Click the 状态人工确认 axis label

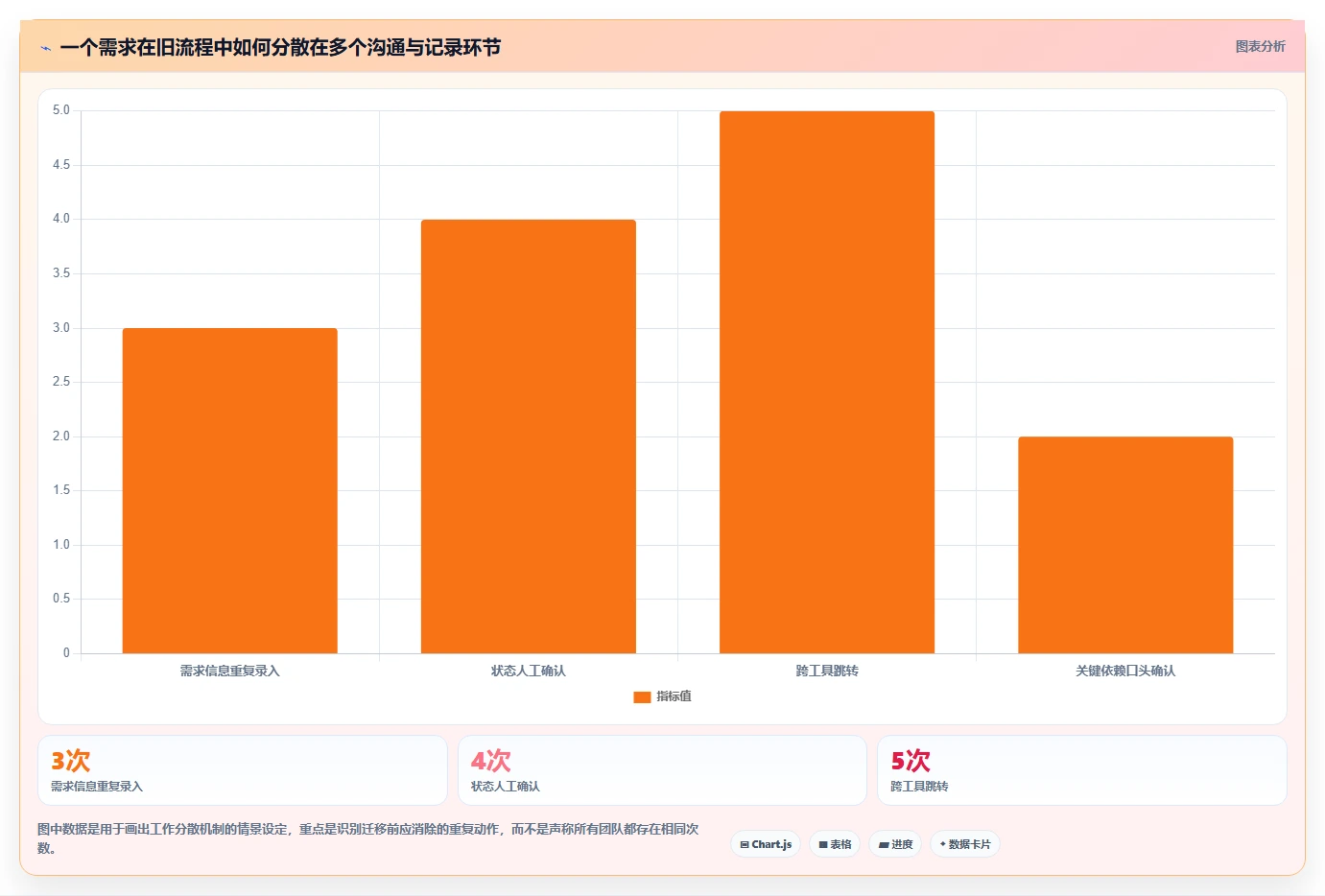(x=529, y=671)
